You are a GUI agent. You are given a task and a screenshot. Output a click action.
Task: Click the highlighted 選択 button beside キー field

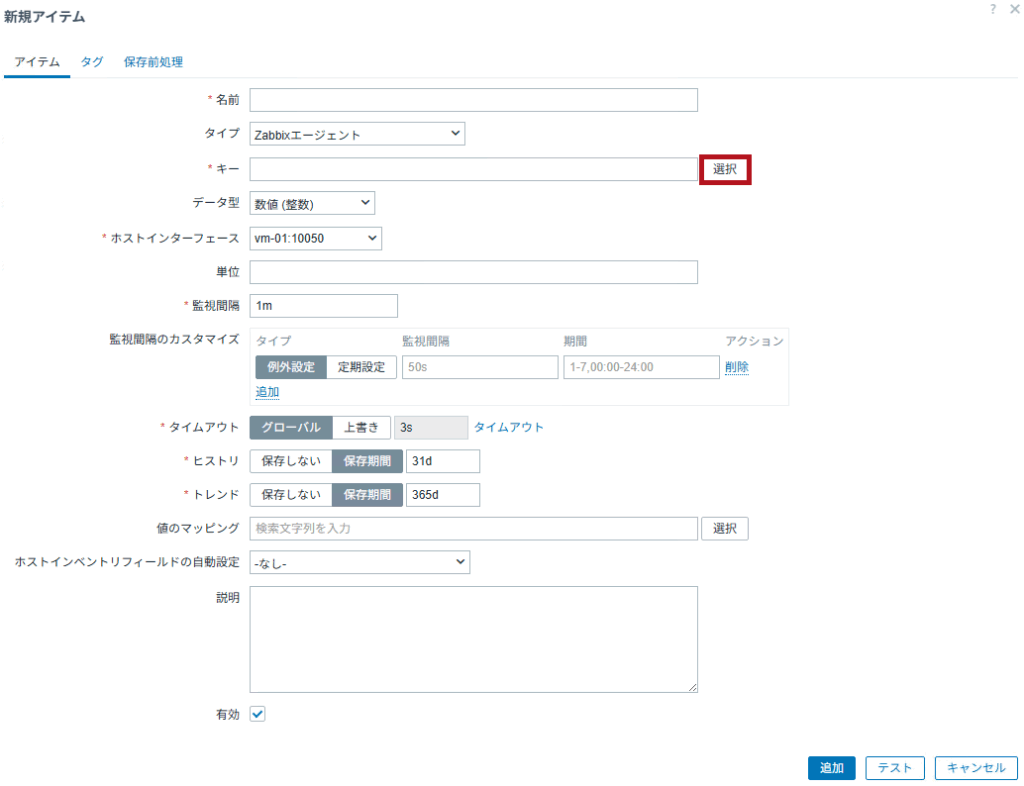[725, 169]
